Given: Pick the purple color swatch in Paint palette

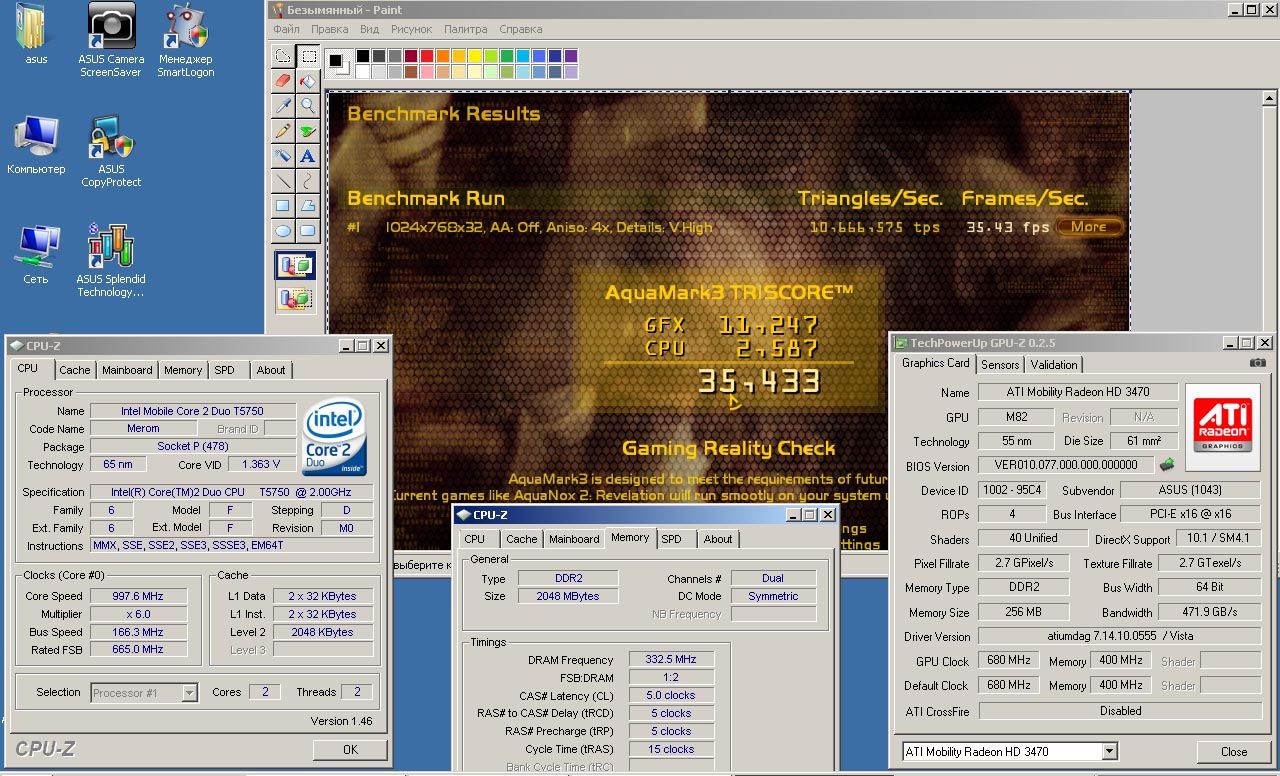Looking at the screenshot, I should 571,56.
